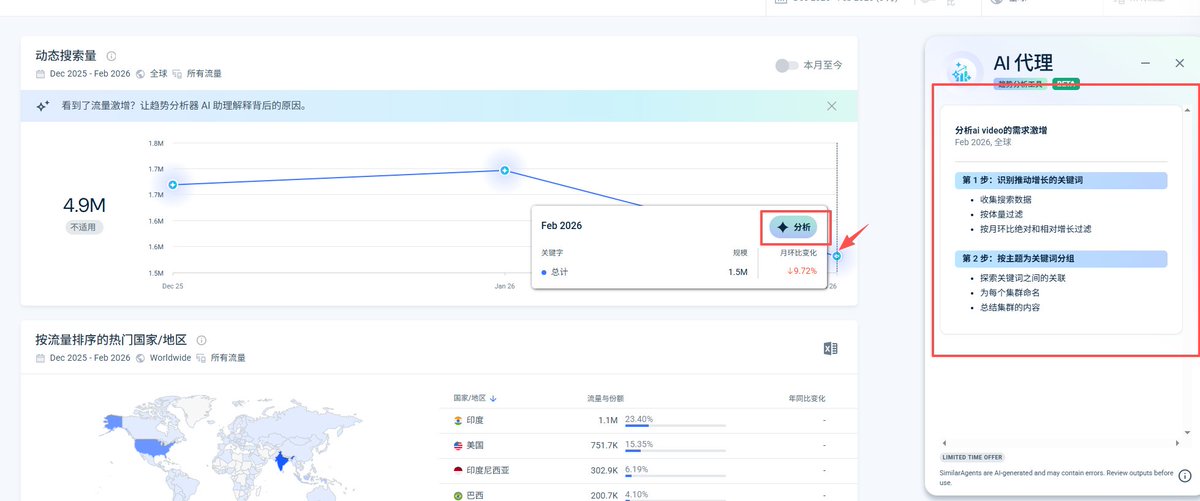1200x501 pixels.
Task: Click the Indonesia flag icon
Action: click(x=458, y=470)
